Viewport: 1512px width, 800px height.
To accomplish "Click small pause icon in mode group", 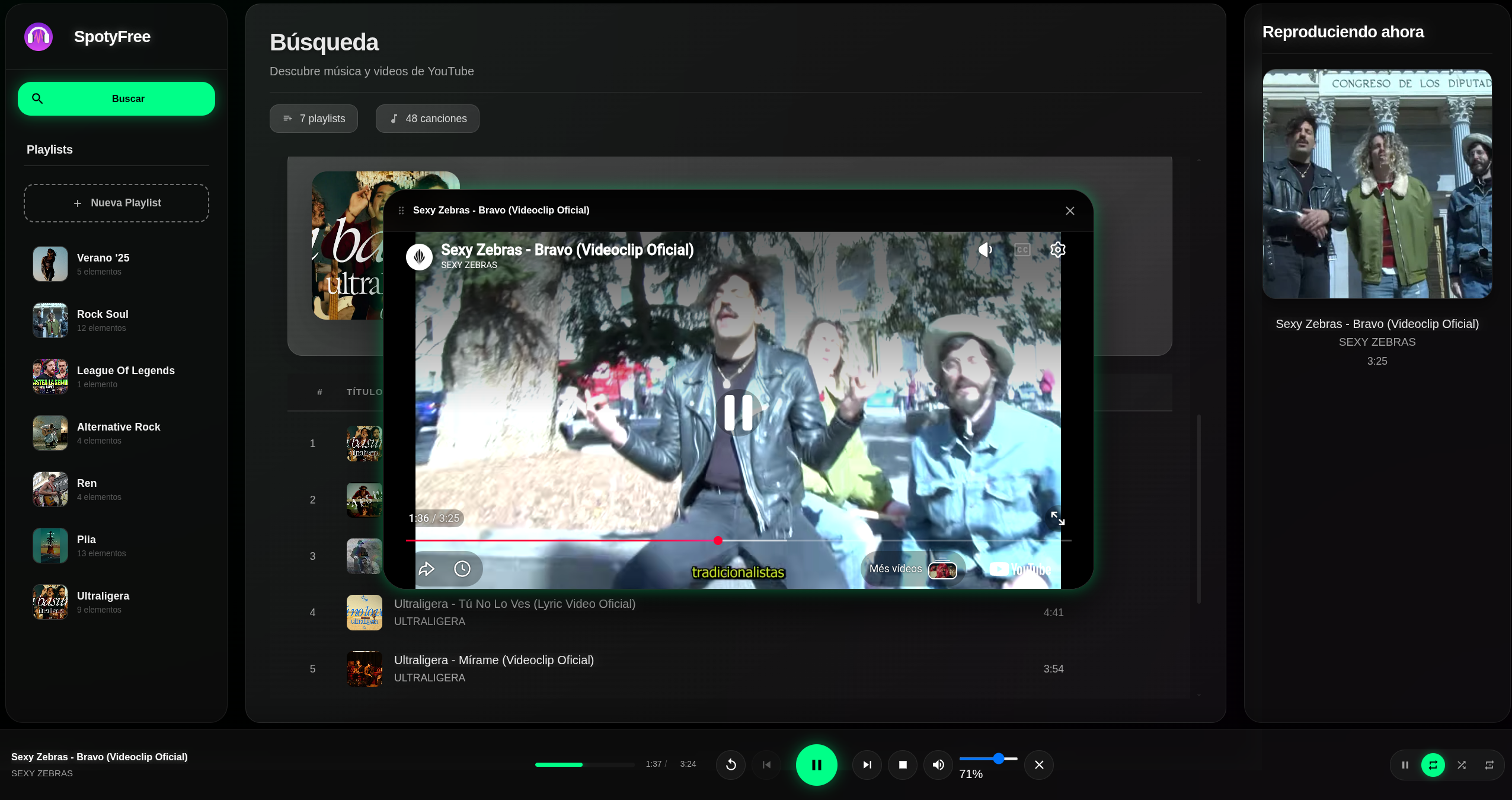I will (1405, 765).
